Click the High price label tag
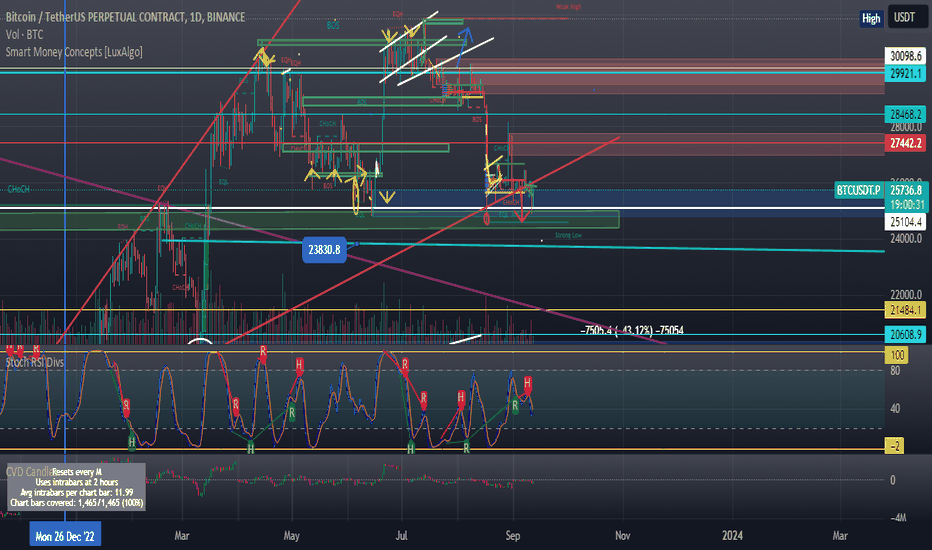The width and height of the screenshot is (932, 550). coord(871,18)
